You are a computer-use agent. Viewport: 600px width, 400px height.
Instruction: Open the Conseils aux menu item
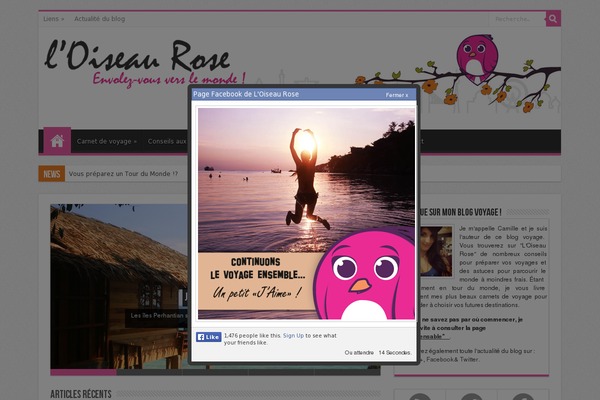click(x=167, y=141)
